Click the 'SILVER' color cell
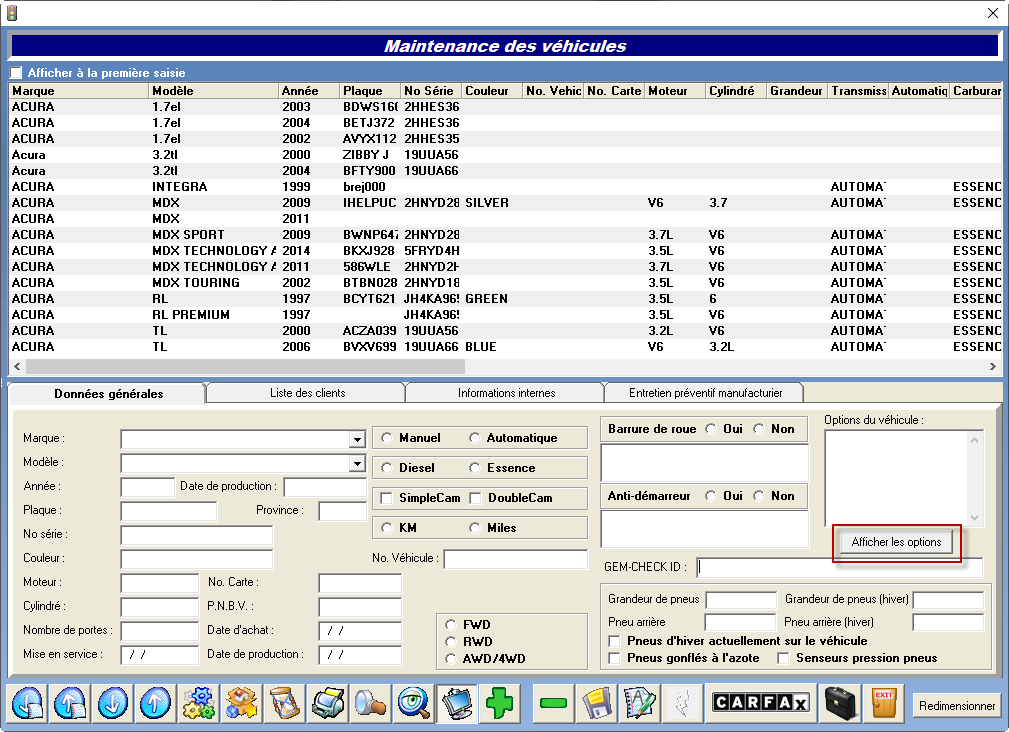Viewport: 1009px width, 732px height. click(487, 203)
